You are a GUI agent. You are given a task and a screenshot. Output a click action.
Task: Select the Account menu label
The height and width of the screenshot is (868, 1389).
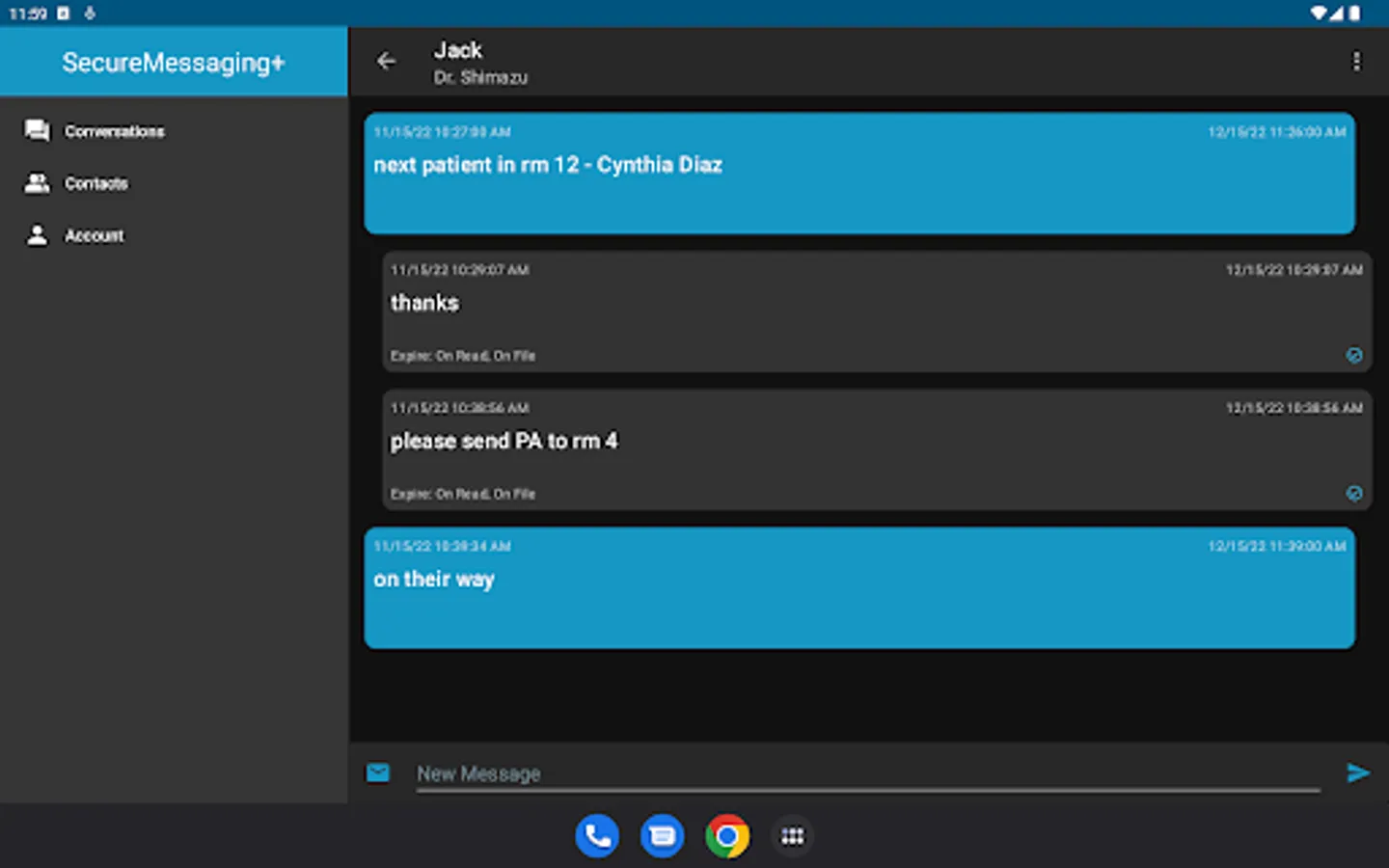coord(95,235)
